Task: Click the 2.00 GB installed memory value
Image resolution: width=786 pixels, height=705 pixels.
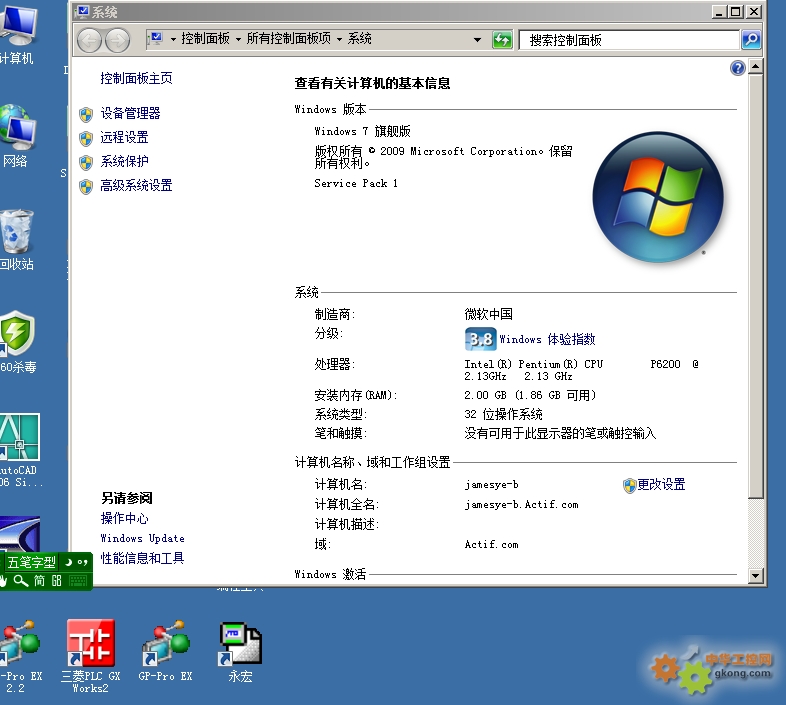Action: point(530,396)
